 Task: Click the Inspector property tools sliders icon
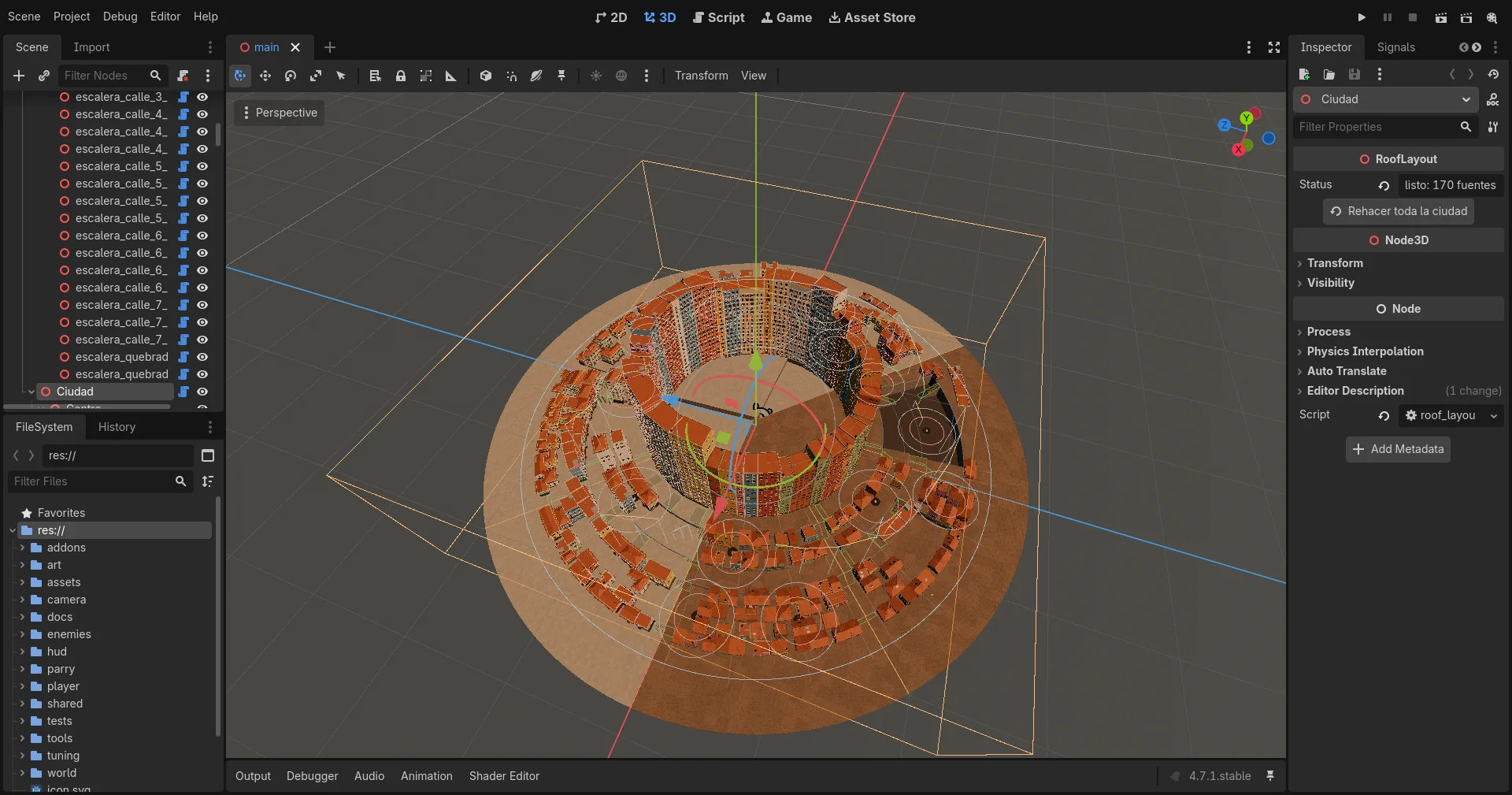(1493, 127)
